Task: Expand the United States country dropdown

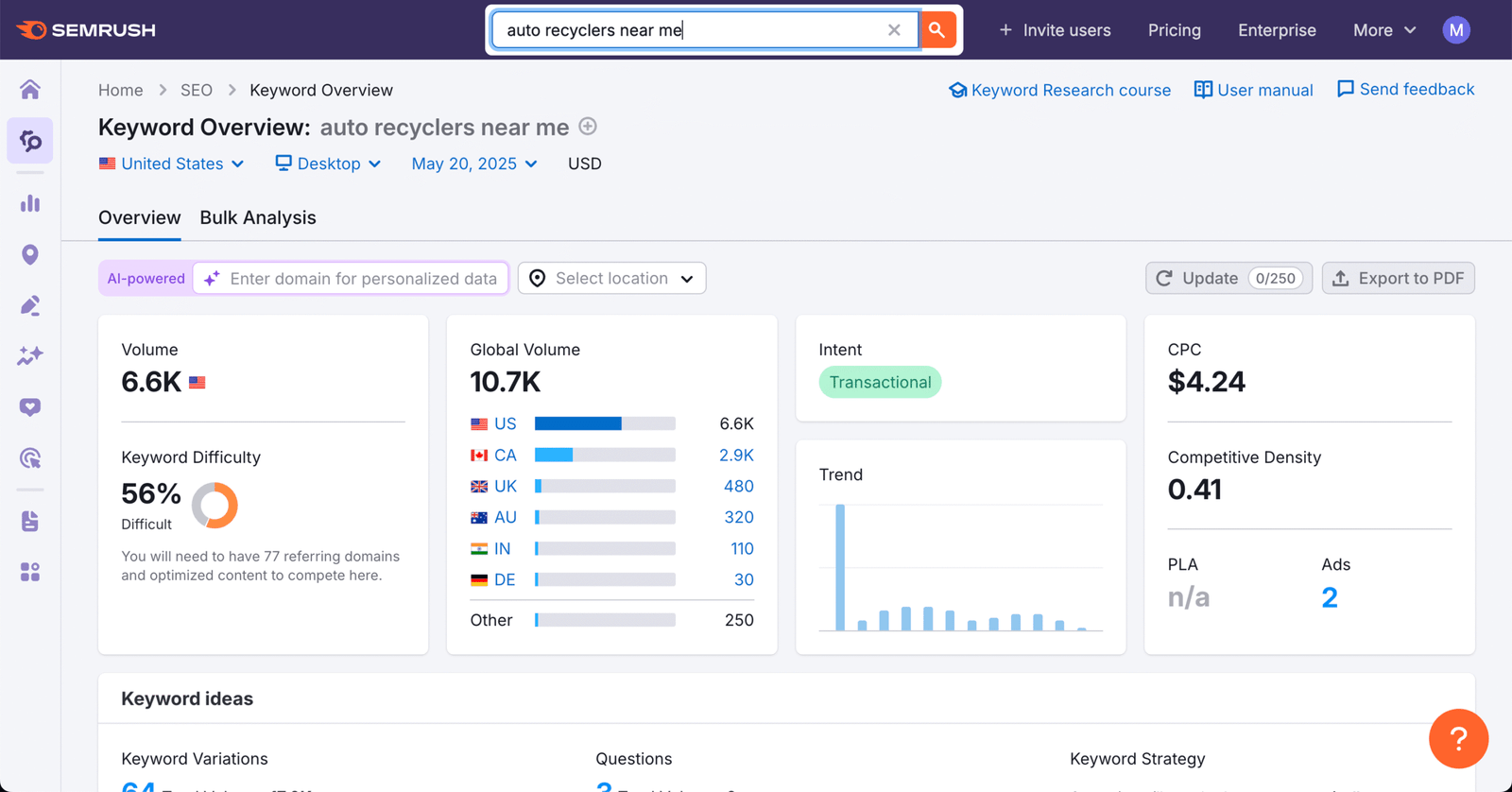Action: pyautogui.click(x=172, y=164)
